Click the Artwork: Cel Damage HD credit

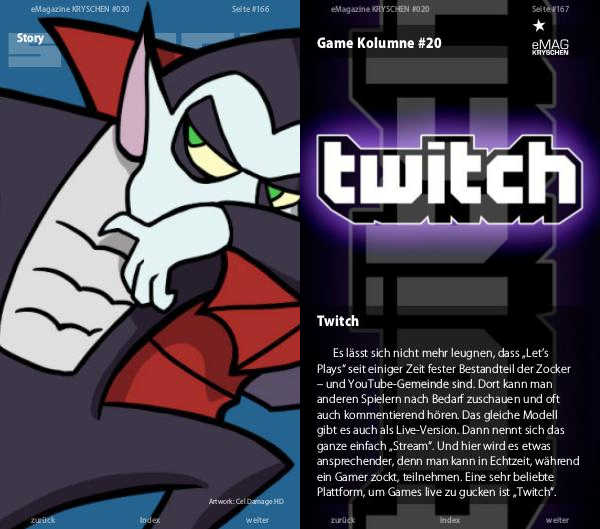[246, 501]
